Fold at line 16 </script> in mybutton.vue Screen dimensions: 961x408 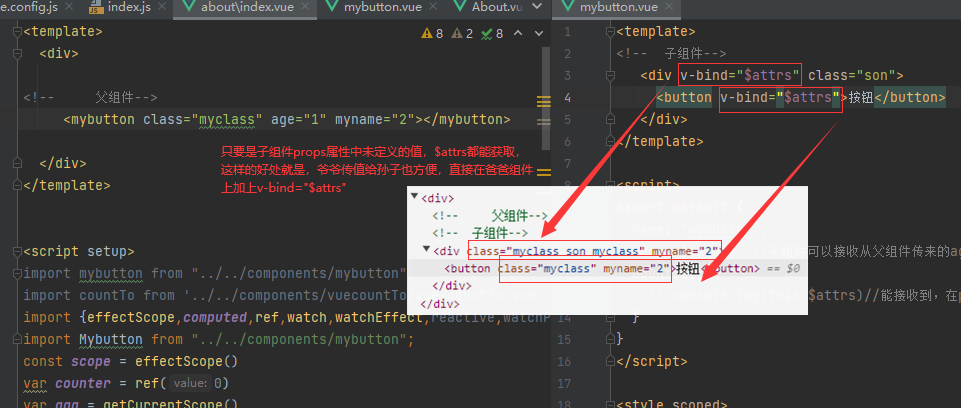coord(609,361)
